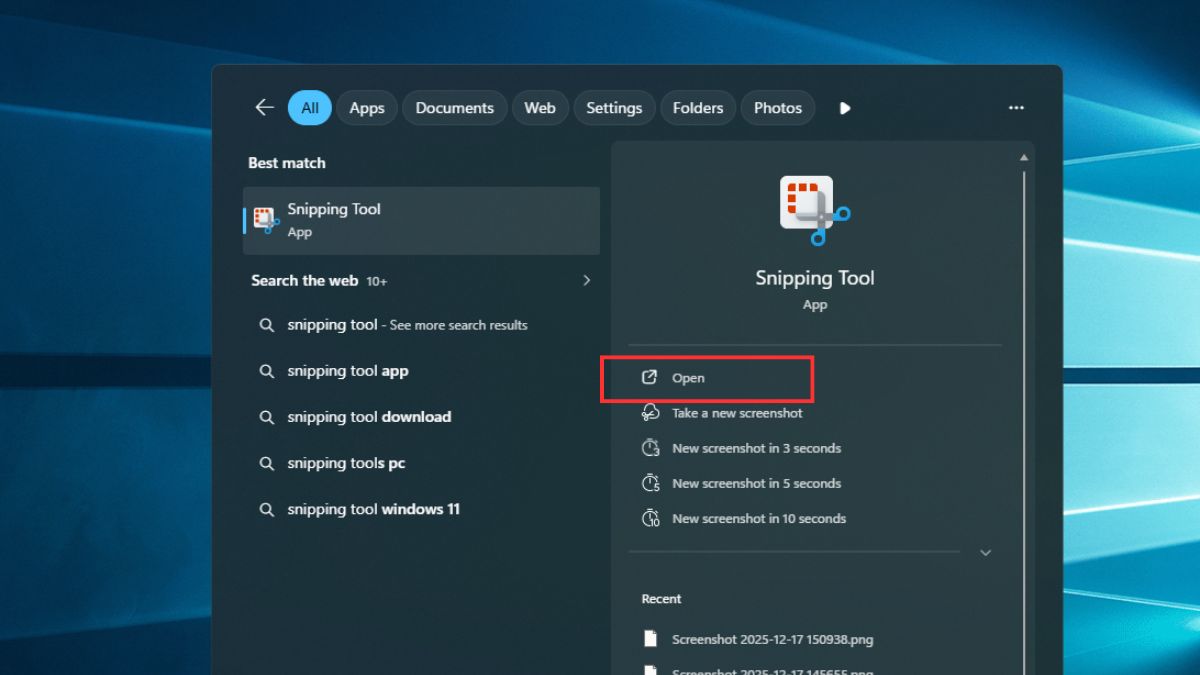Click the icon beside 'Take a new screenshot'
Screen dimensions: 1200x675
point(650,412)
